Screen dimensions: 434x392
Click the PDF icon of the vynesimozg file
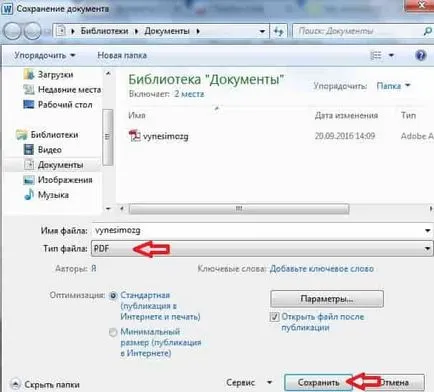[134, 136]
